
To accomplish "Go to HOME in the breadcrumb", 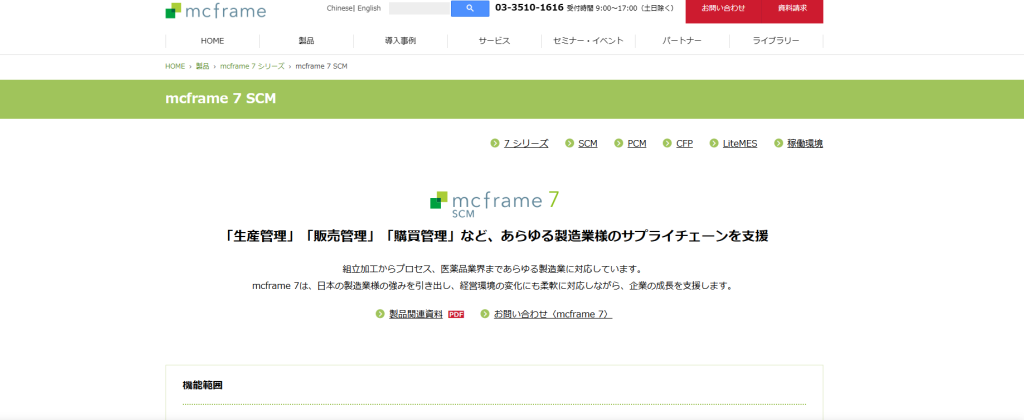I will (x=175, y=67).
